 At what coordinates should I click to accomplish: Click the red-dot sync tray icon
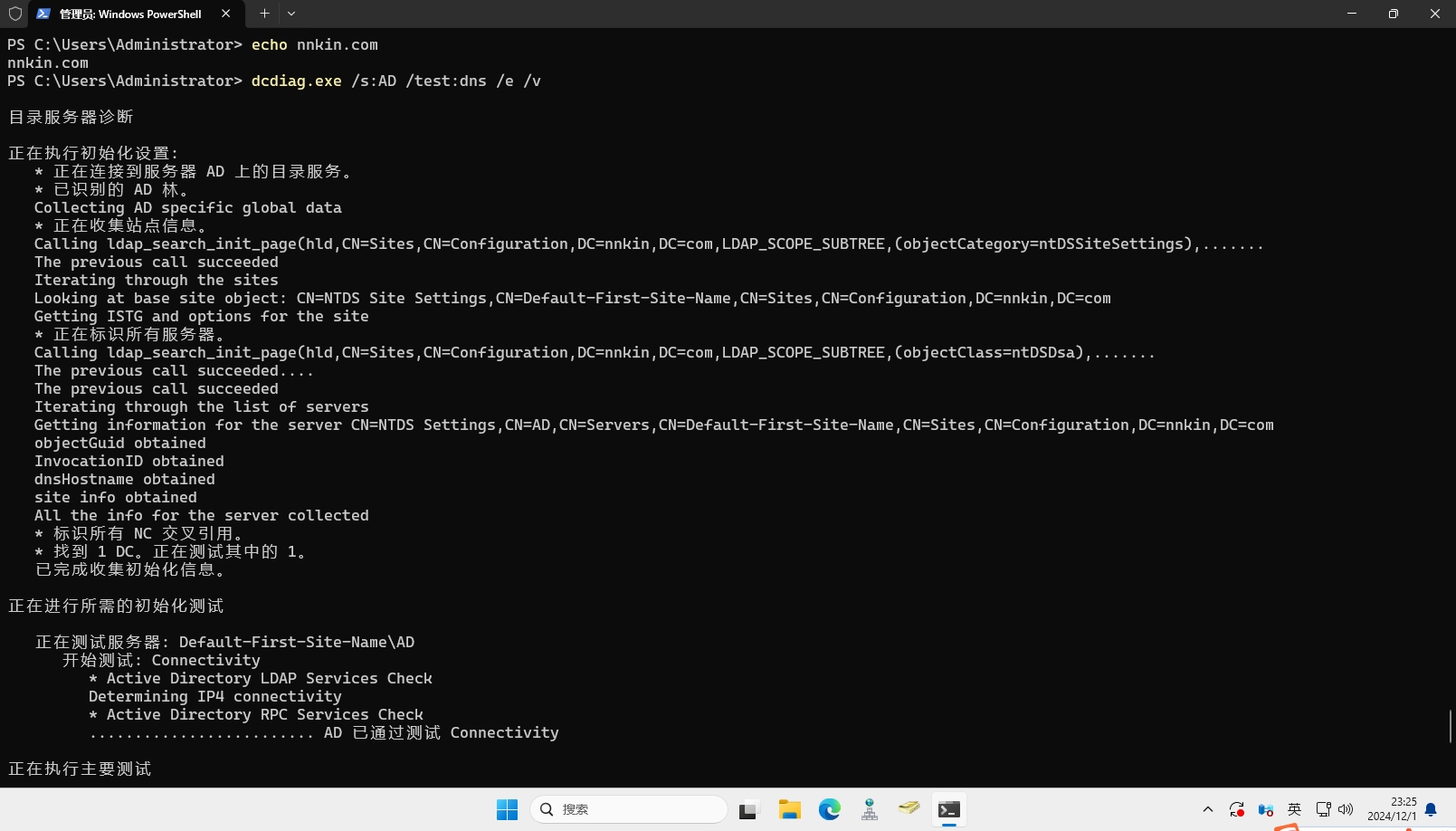[1236, 809]
